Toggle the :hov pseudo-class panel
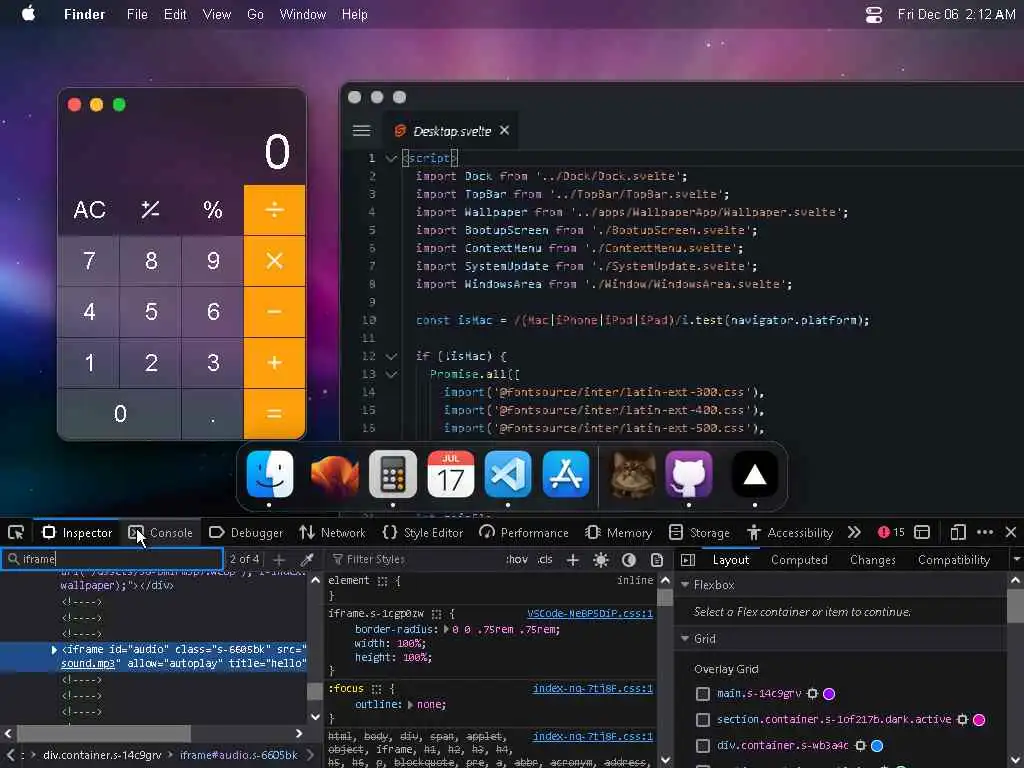This screenshot has height=768, width=1024. pos(517,560)
